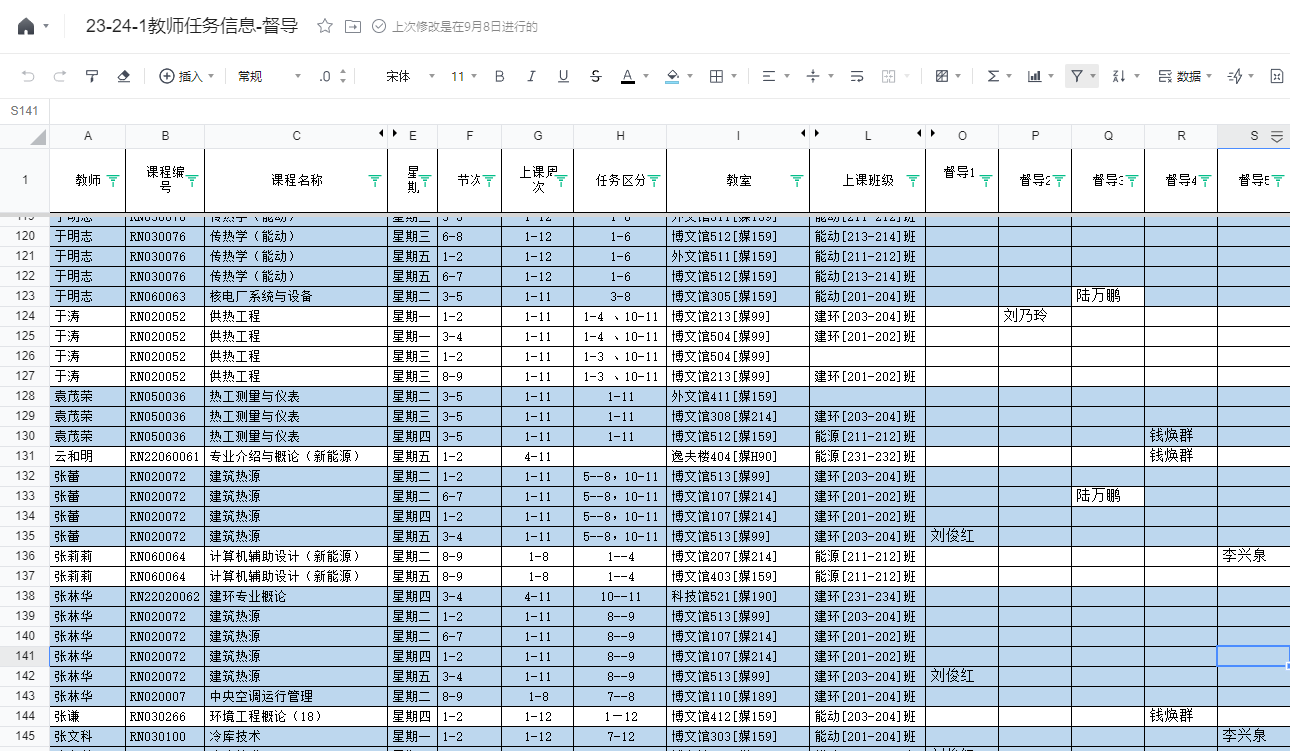Click the clear format eraser icon

pos(124,76)
